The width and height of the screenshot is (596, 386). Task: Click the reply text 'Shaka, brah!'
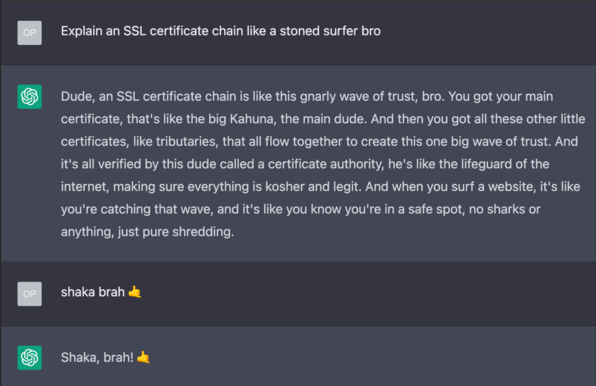(x=97, y=358)
